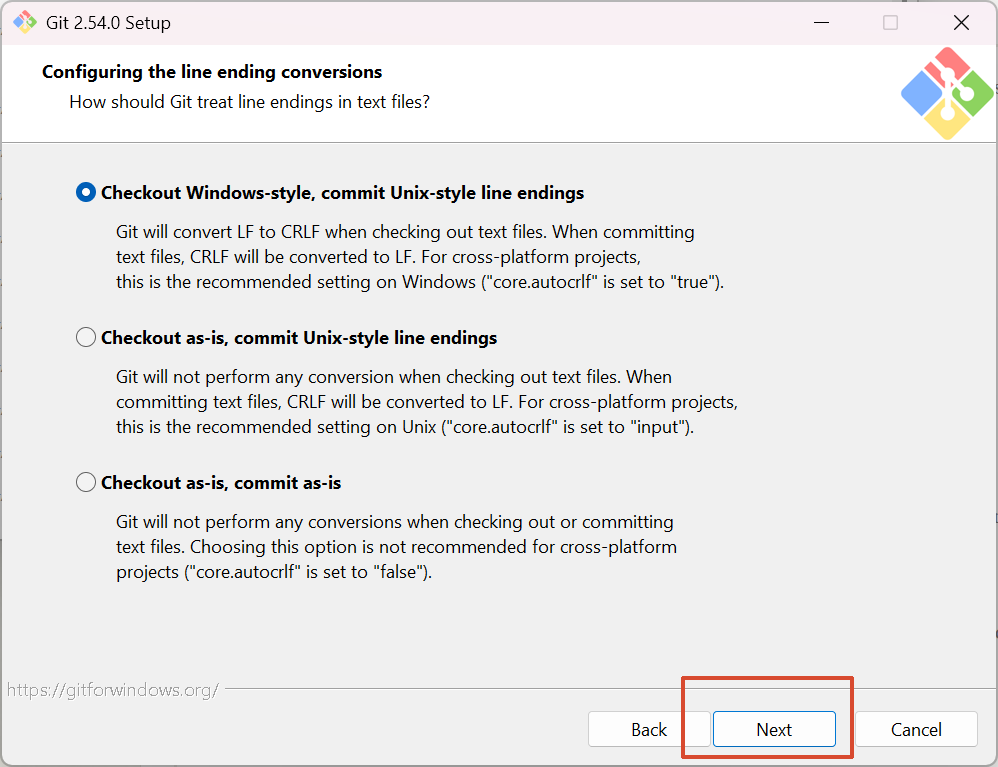Image resolution: width=998 pixels, height=767 pixels.
Task: Choose Checkout as-is, commit Unix-style radio button
Action: 86,338
